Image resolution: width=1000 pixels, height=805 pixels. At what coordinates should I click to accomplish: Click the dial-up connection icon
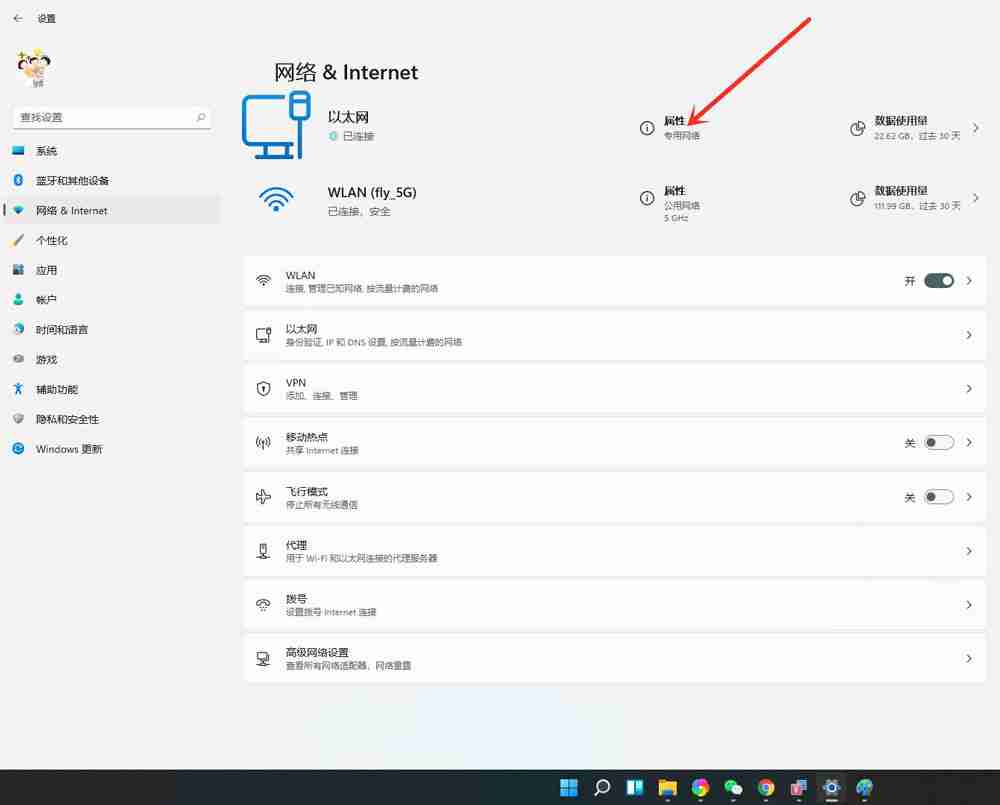coord(263,604)
